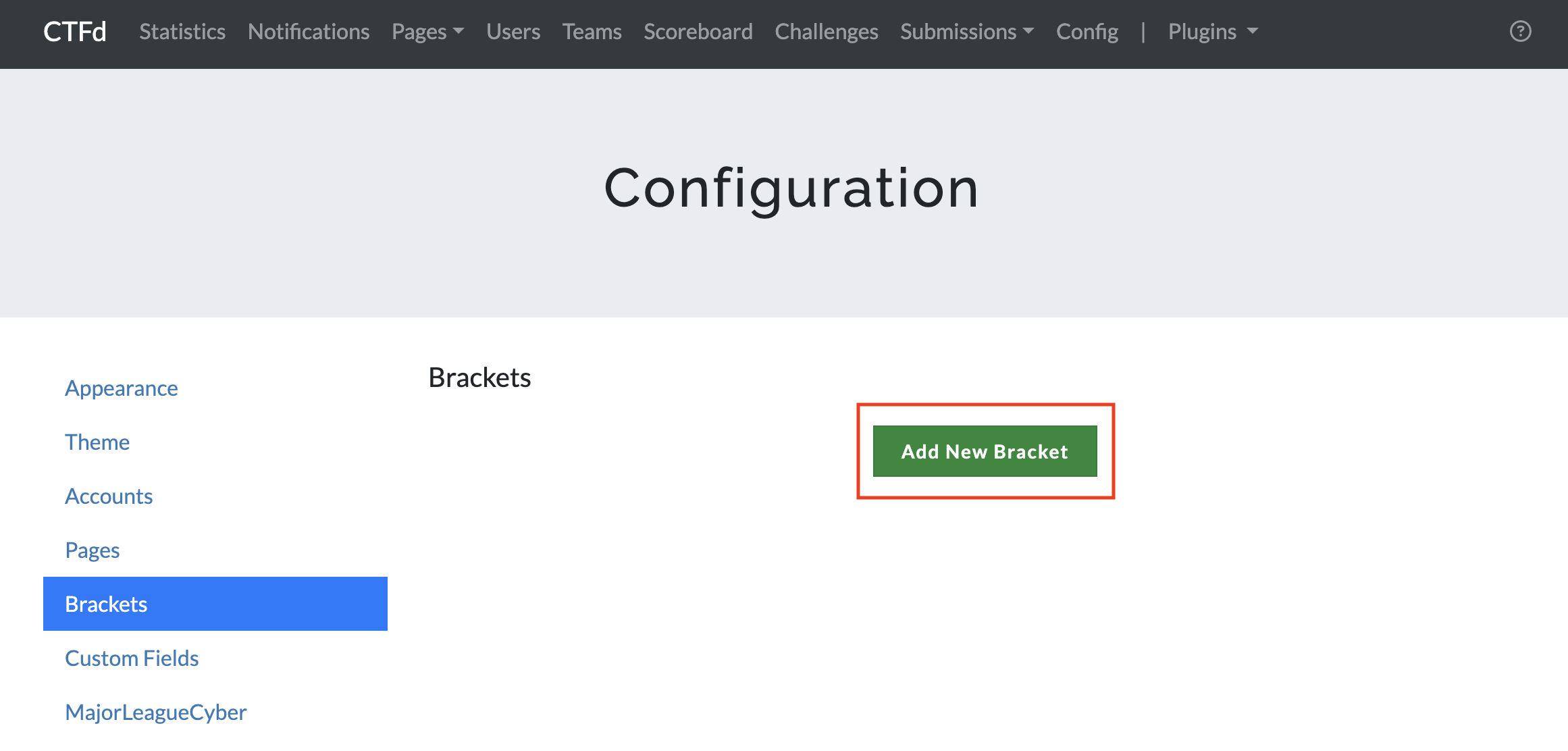
Task: Click the active Brackets sidebar tab
Action: pyautogui.click(x=215, y=604)
